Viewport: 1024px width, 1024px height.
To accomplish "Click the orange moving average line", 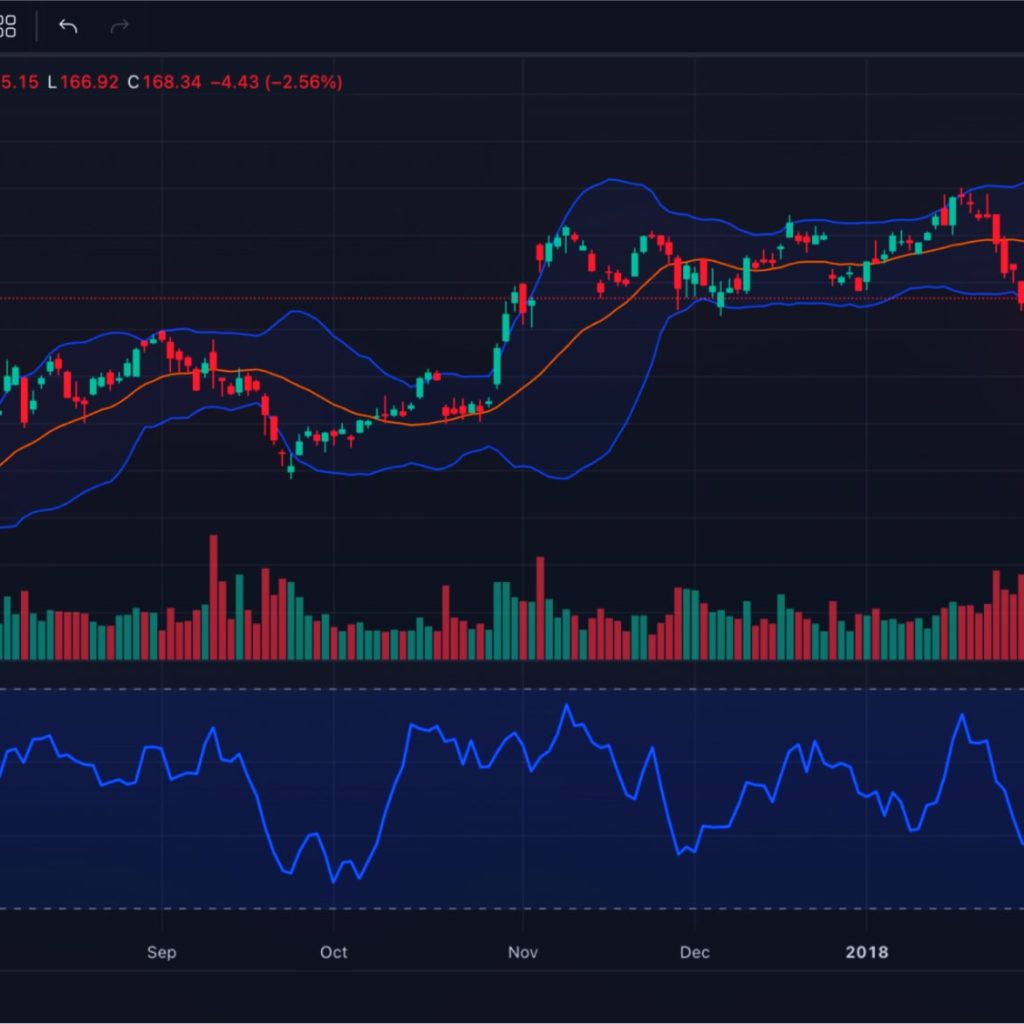I will 400,423.
